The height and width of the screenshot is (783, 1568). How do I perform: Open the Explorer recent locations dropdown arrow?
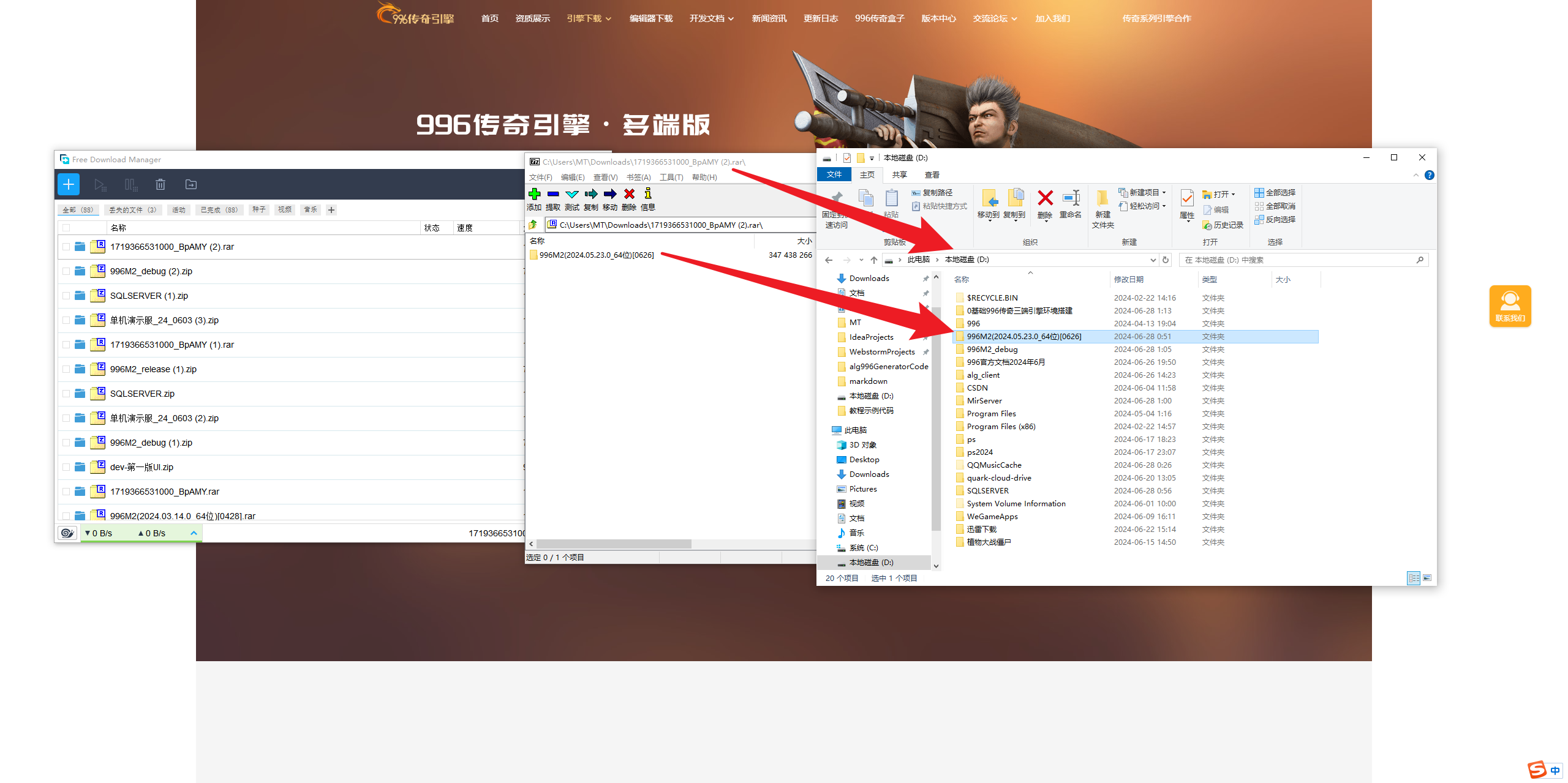coord(861,260)
